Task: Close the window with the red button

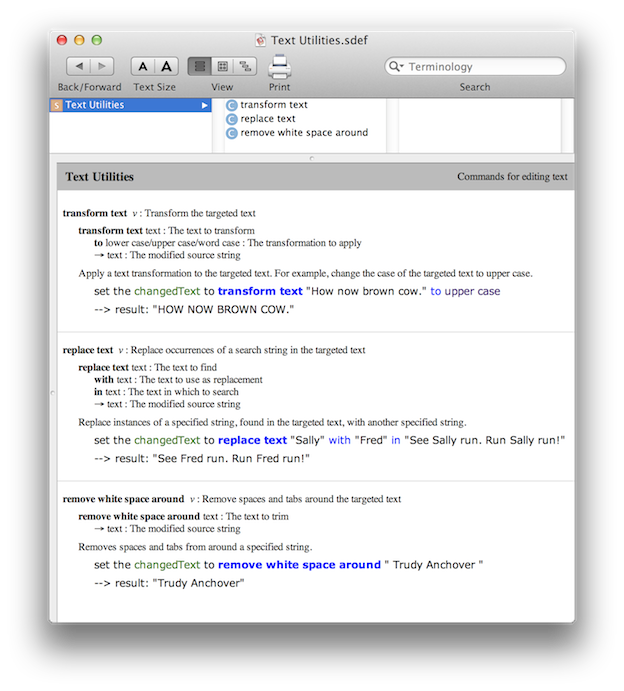Action: coord(62,41)
